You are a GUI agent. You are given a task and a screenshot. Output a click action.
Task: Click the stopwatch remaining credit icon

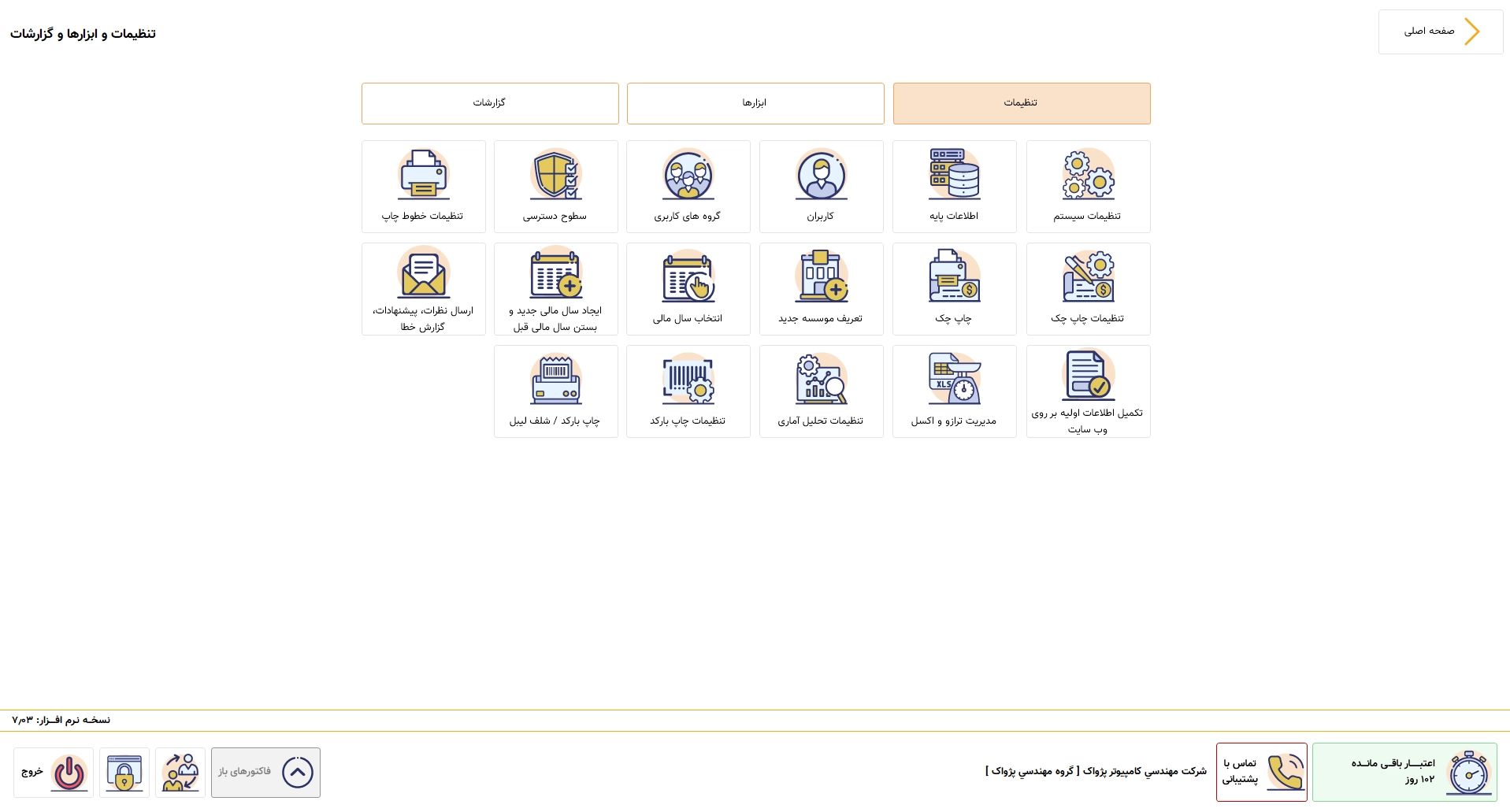coord(1469,772)
